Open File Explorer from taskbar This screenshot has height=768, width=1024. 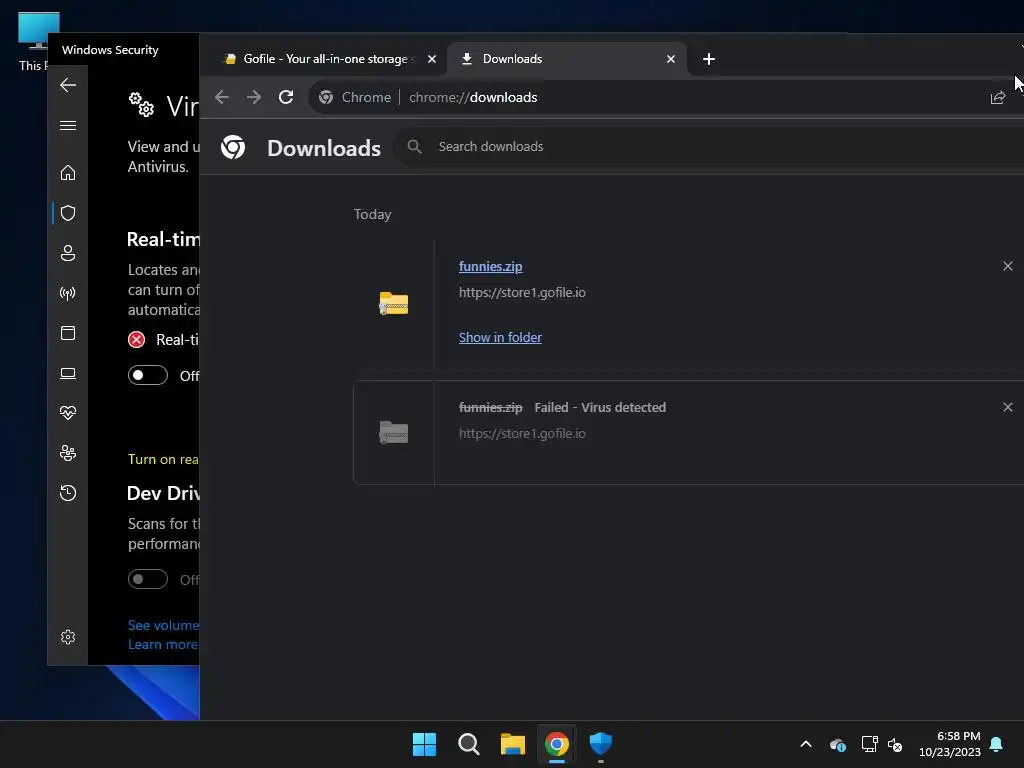[513, 744]
